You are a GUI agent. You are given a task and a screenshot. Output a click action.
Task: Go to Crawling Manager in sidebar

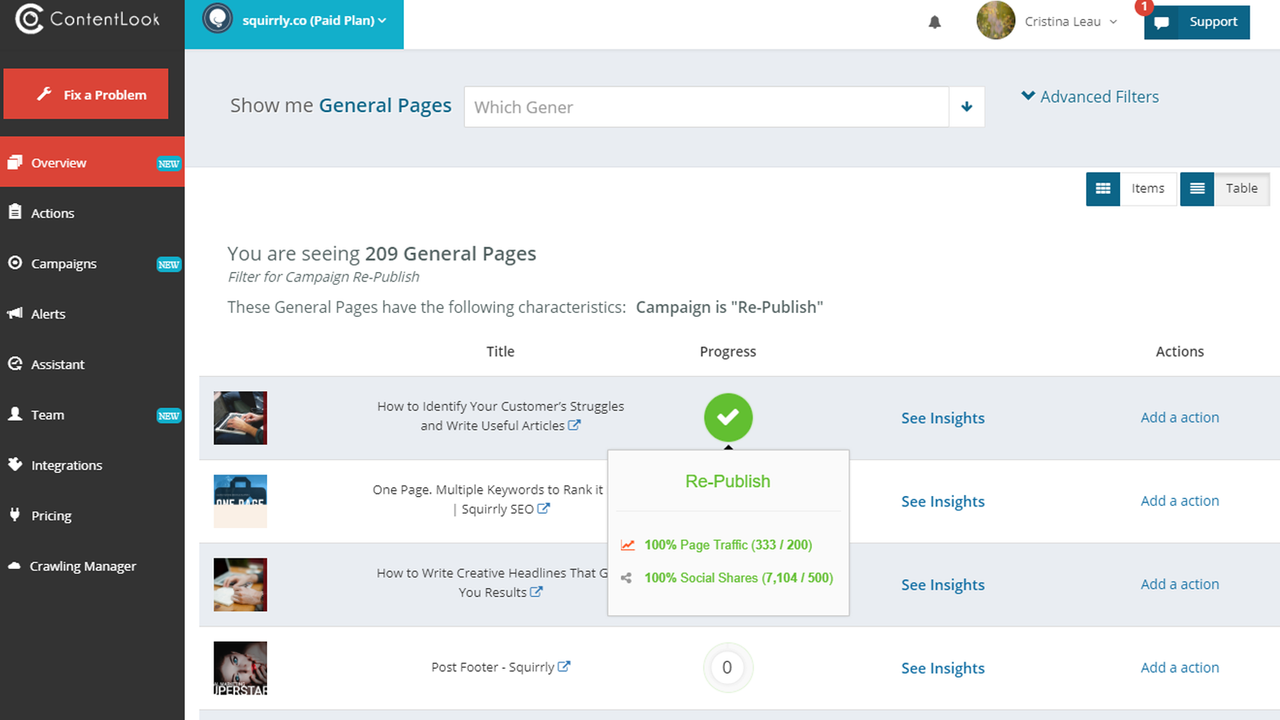(x=82, y=566)
